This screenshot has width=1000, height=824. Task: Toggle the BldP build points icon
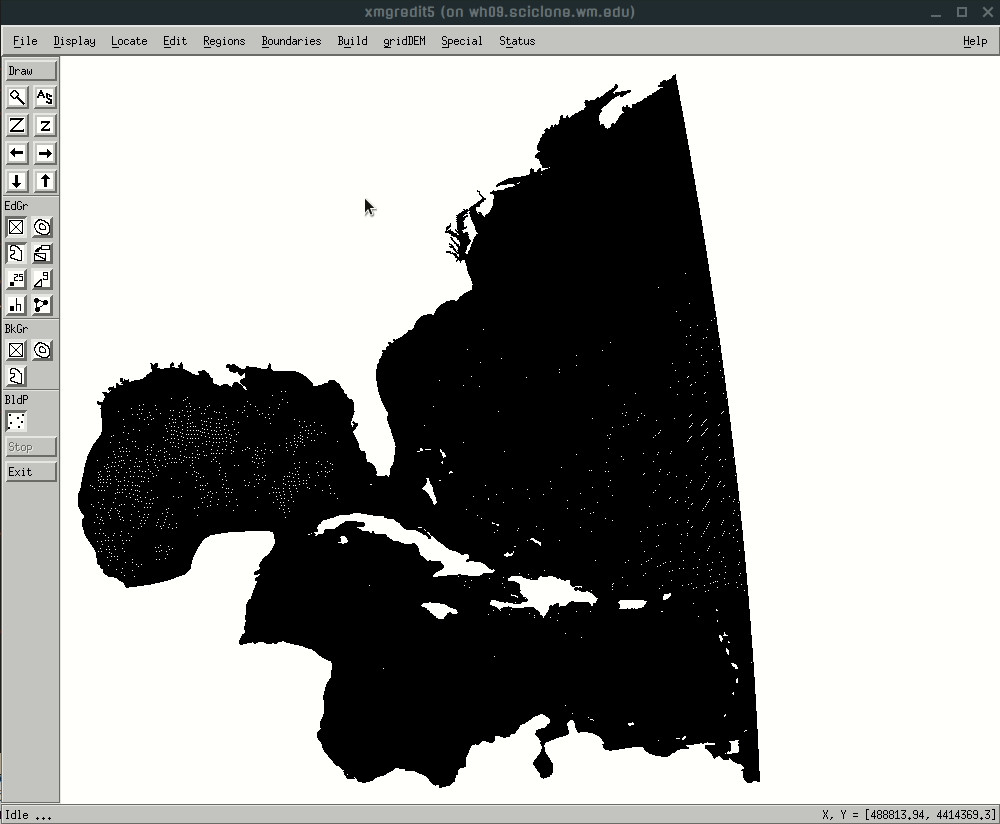tap(16, 421)
